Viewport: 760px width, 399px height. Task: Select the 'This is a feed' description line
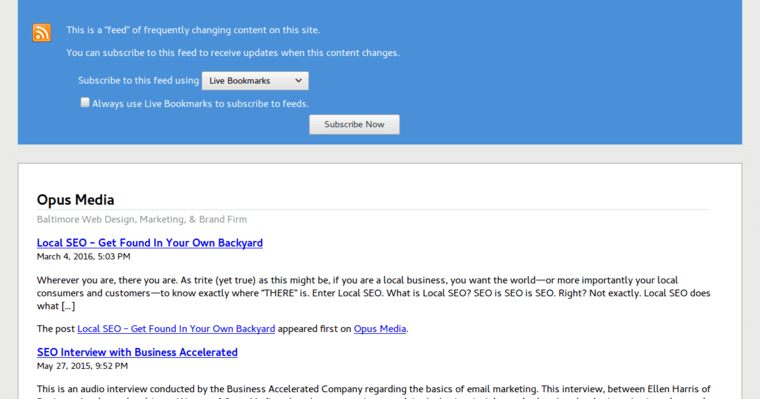pos(193,30)
